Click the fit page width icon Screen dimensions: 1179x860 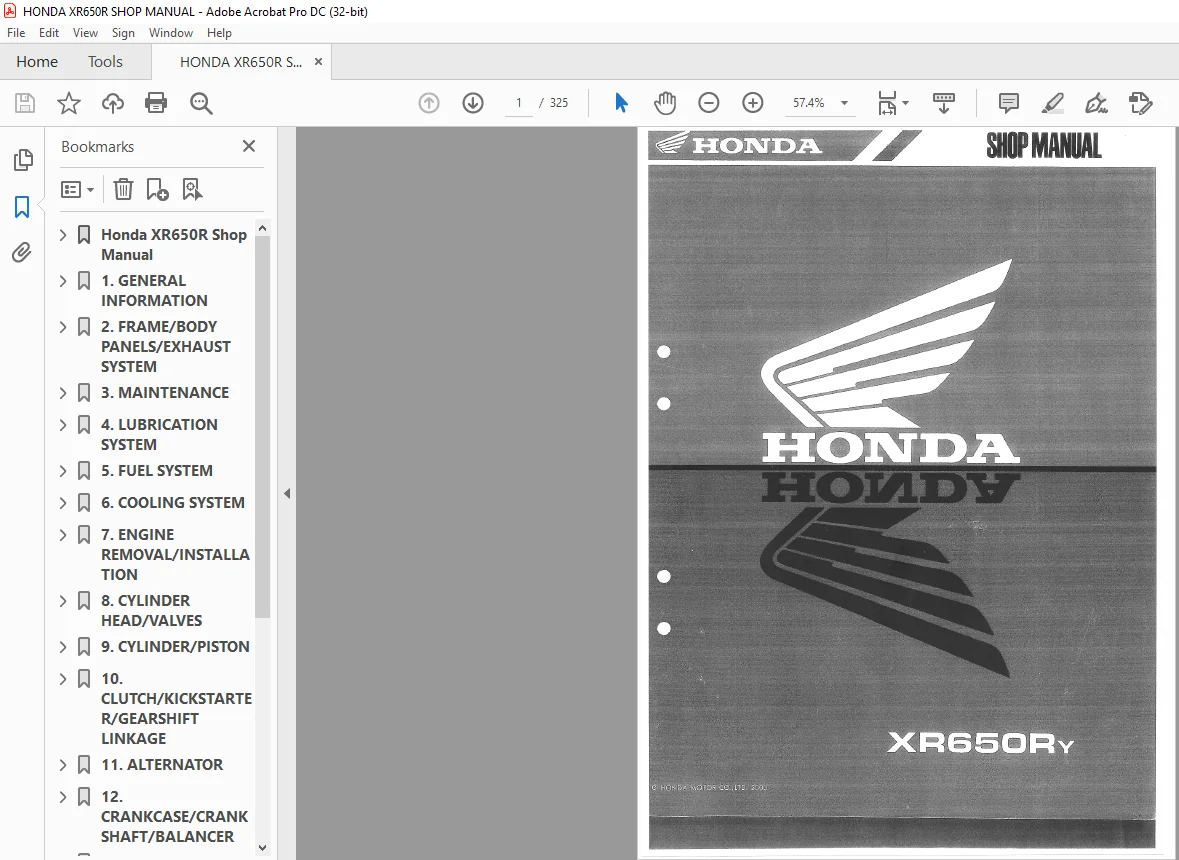click(x=887, y=103)
